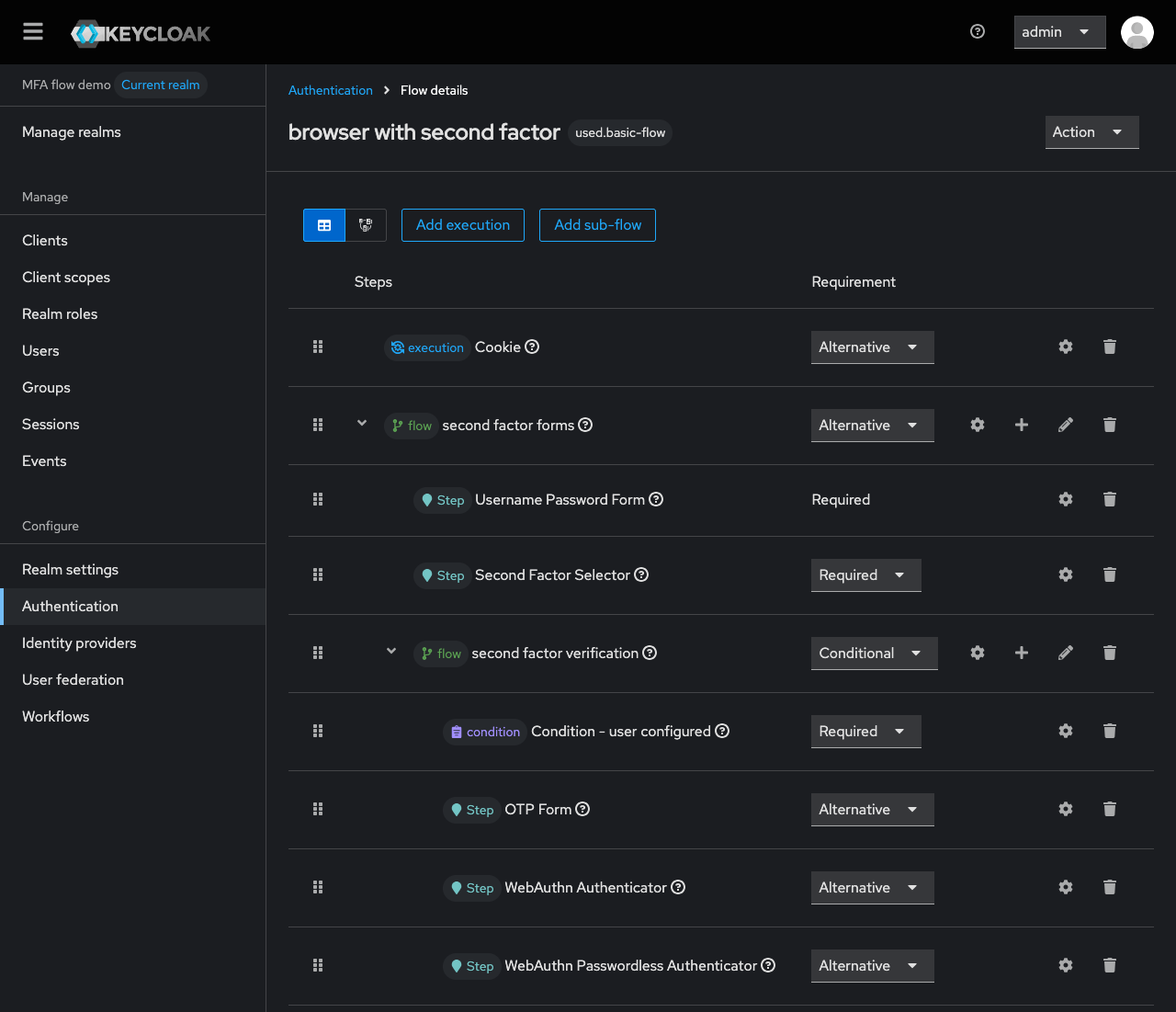Open the hamburger navigation menu
This screenshot has width=1176, height=1012.
(x=33, y=32)
